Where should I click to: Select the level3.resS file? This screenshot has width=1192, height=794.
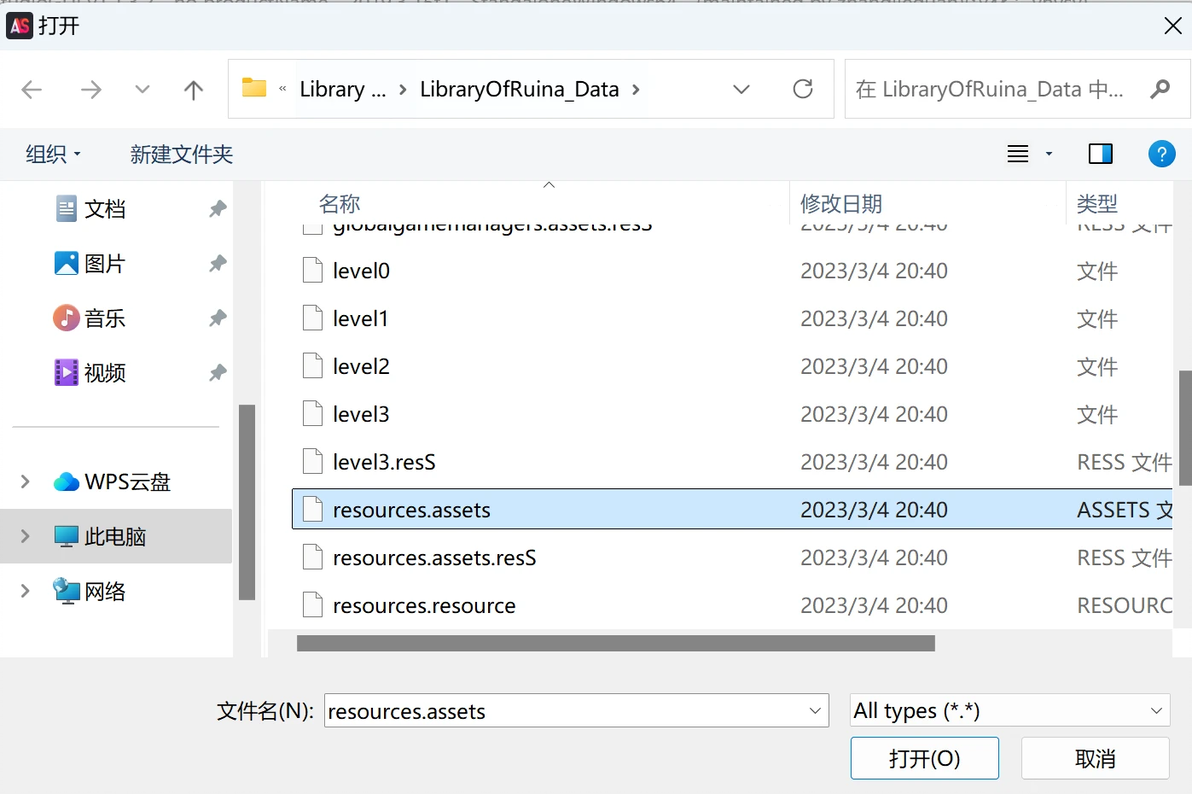pos(384,462)
